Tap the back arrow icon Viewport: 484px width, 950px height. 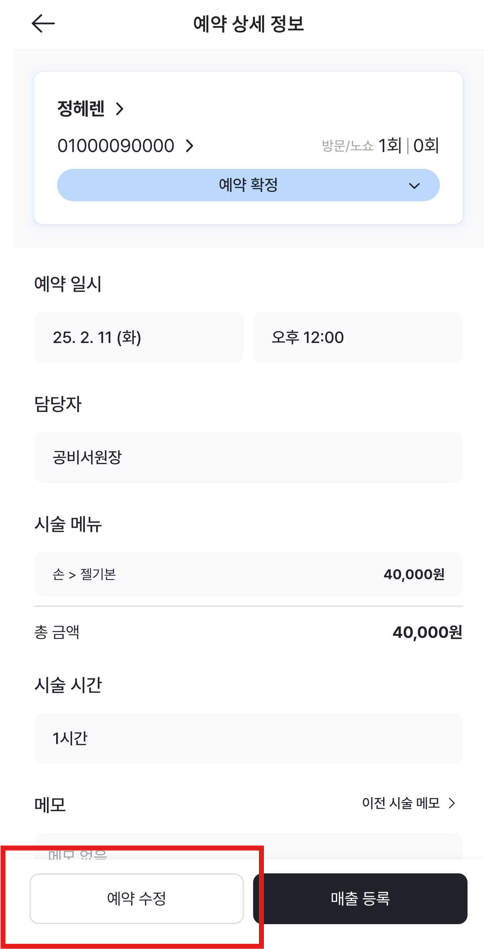(x=43, y=24)
